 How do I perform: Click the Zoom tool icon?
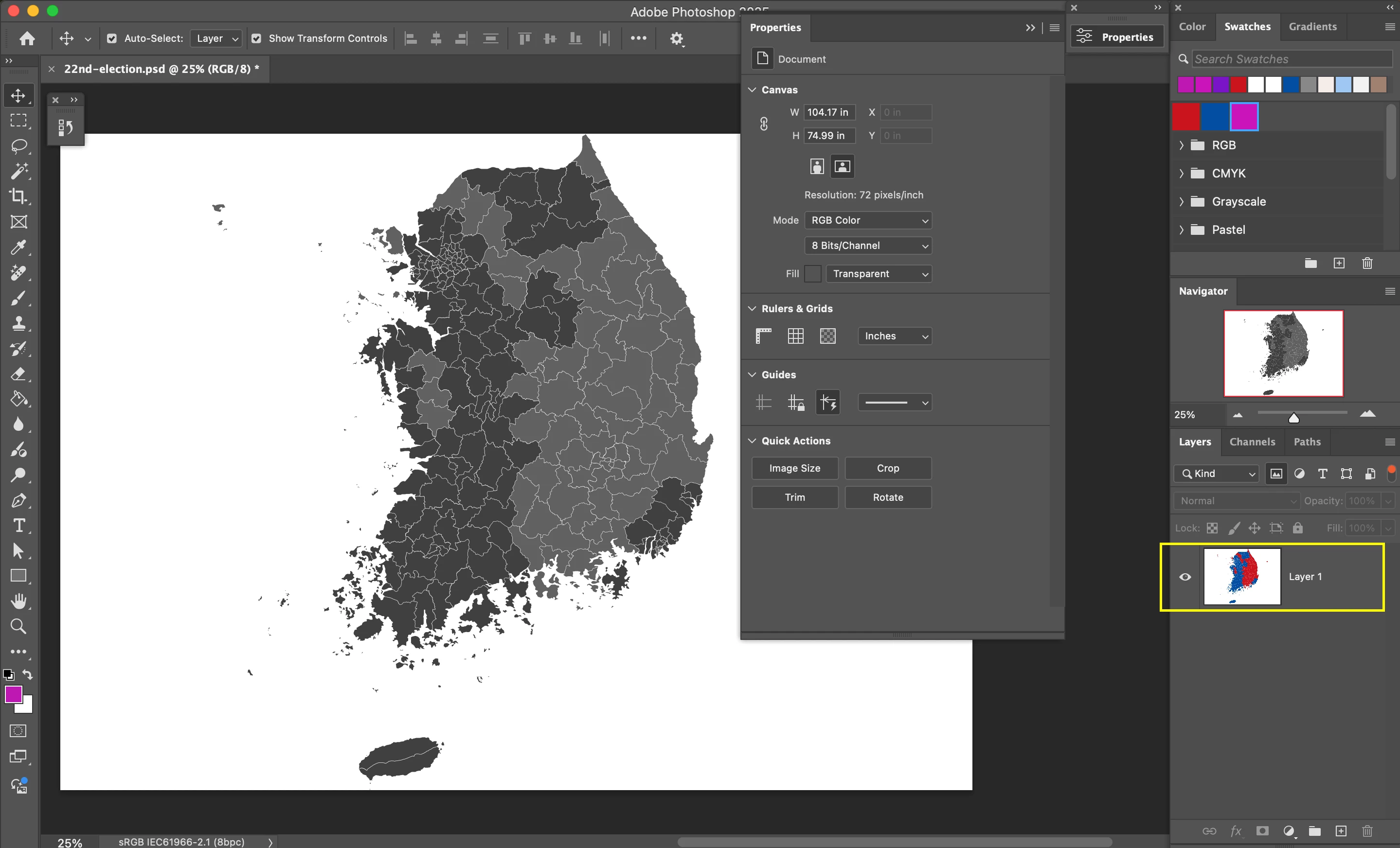click(19, 626)
